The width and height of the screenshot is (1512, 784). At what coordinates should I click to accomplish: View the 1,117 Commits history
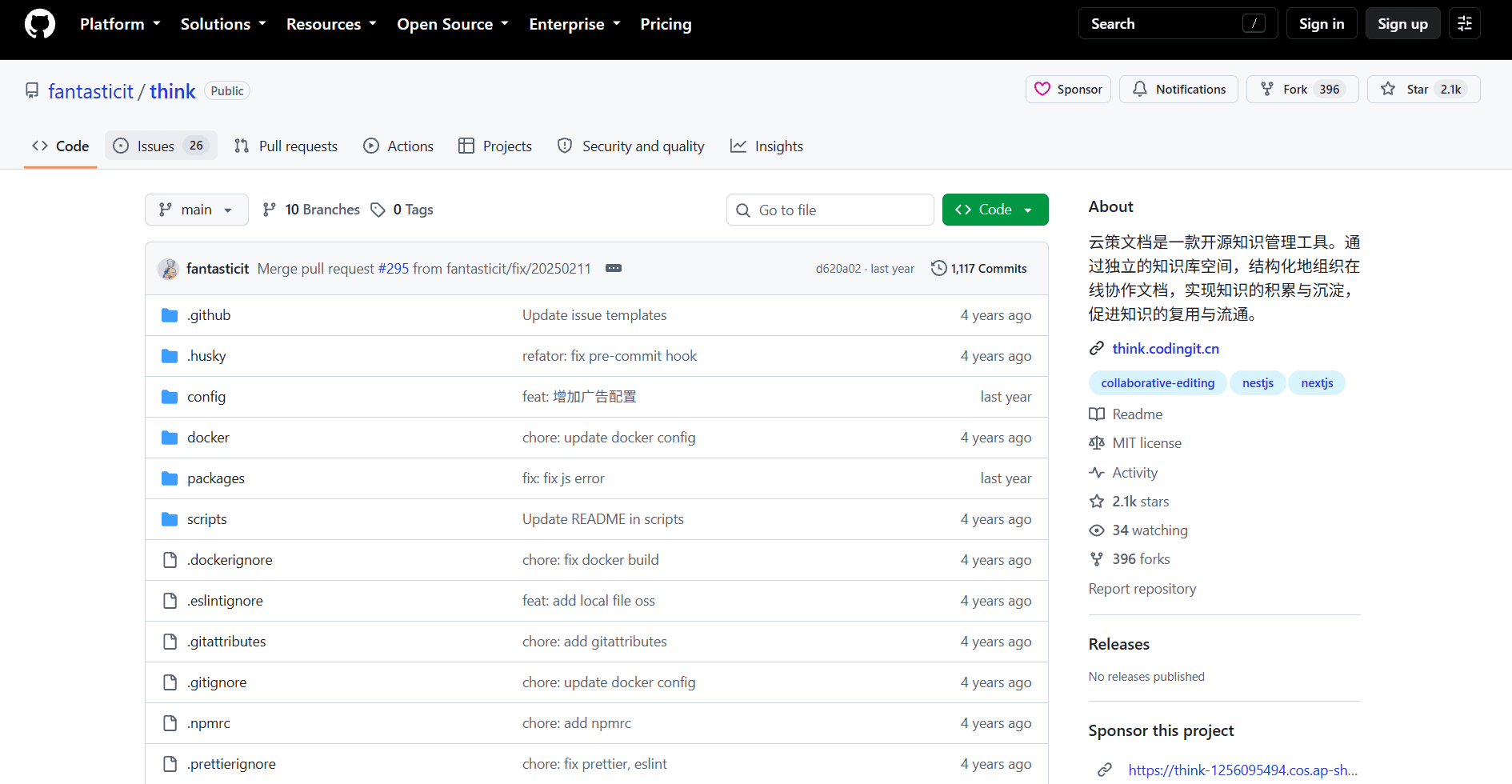[979, 269]
